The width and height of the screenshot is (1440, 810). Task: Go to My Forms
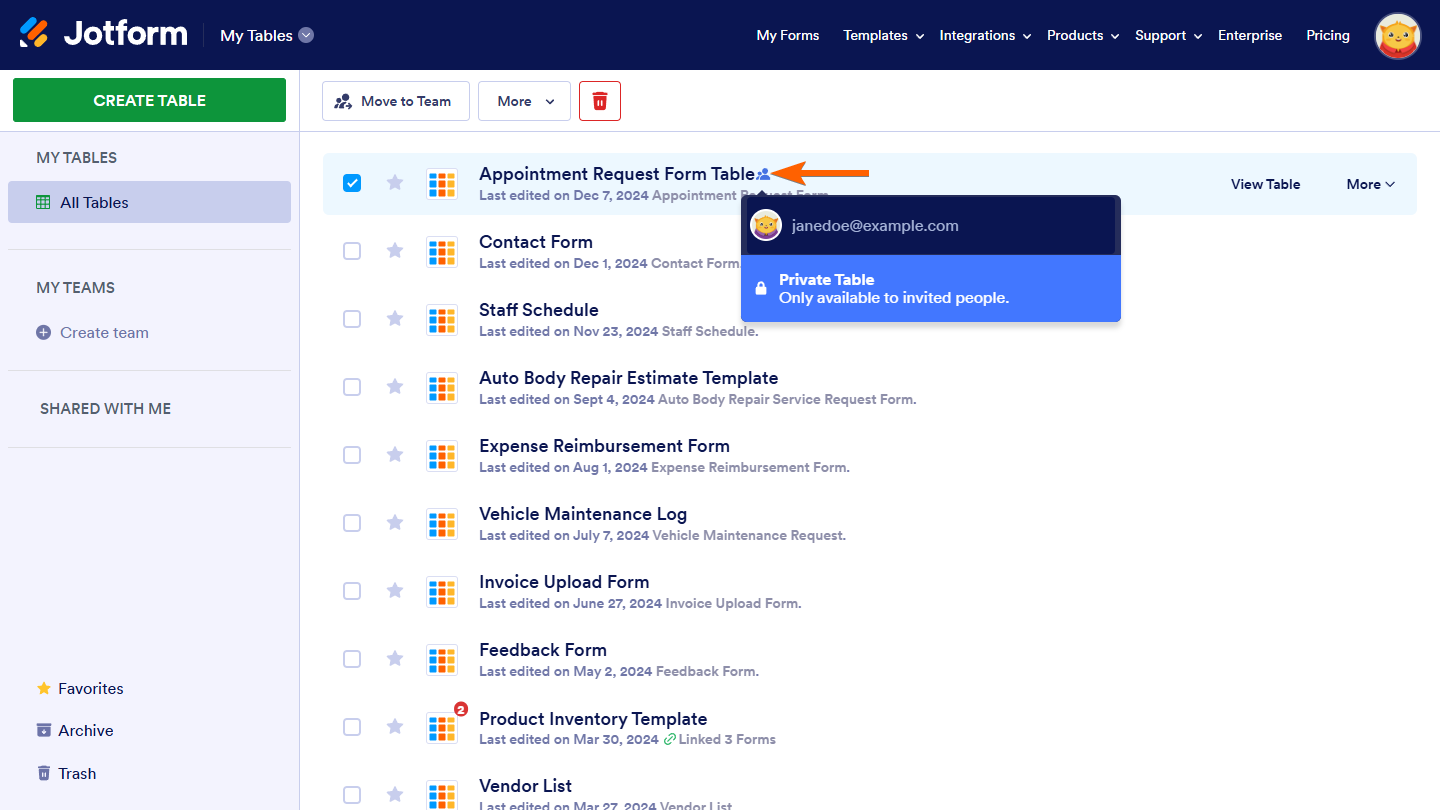click(x=787, y=35)
